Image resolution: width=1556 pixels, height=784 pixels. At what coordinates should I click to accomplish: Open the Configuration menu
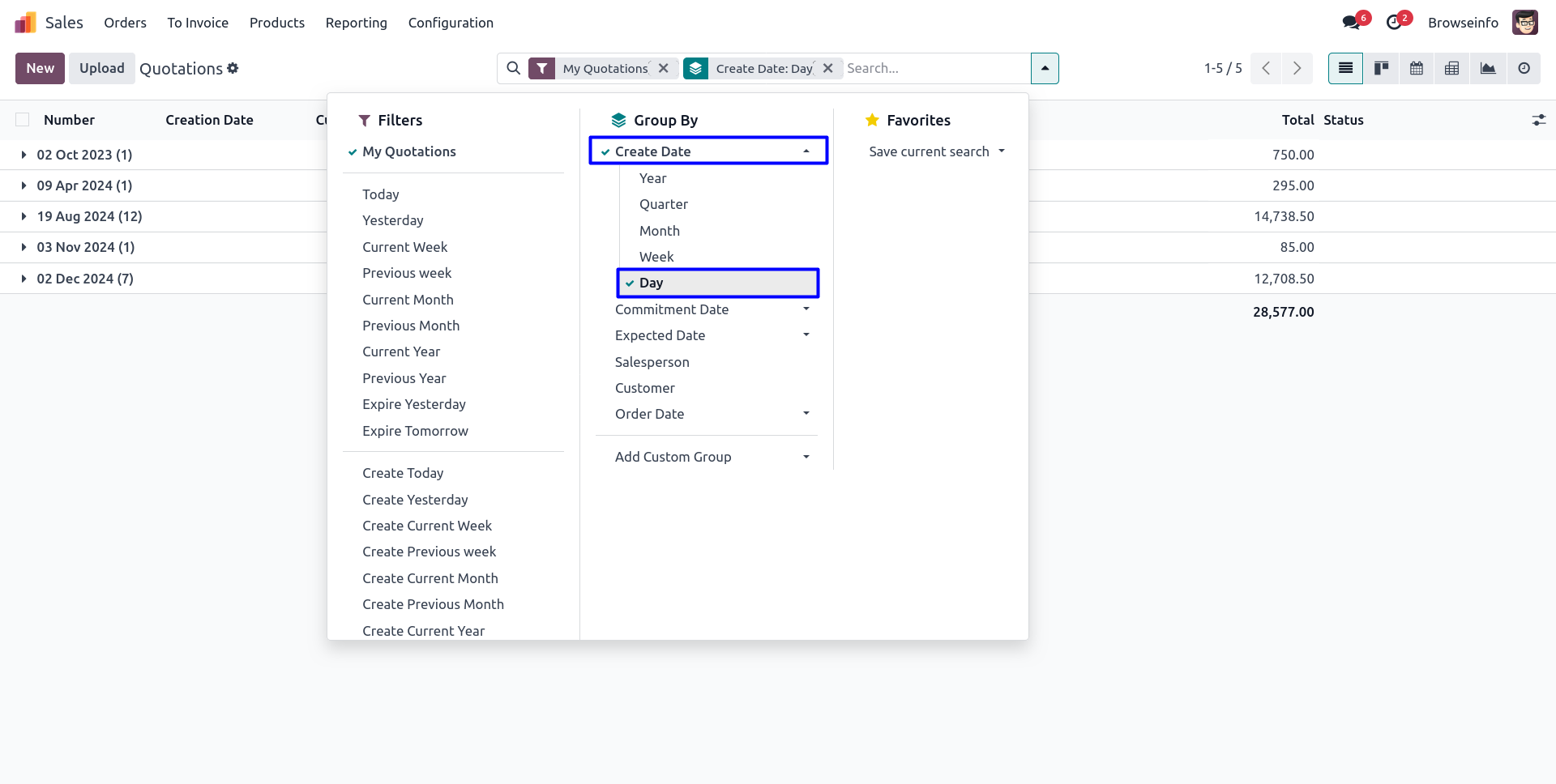(x=451, y=23)
